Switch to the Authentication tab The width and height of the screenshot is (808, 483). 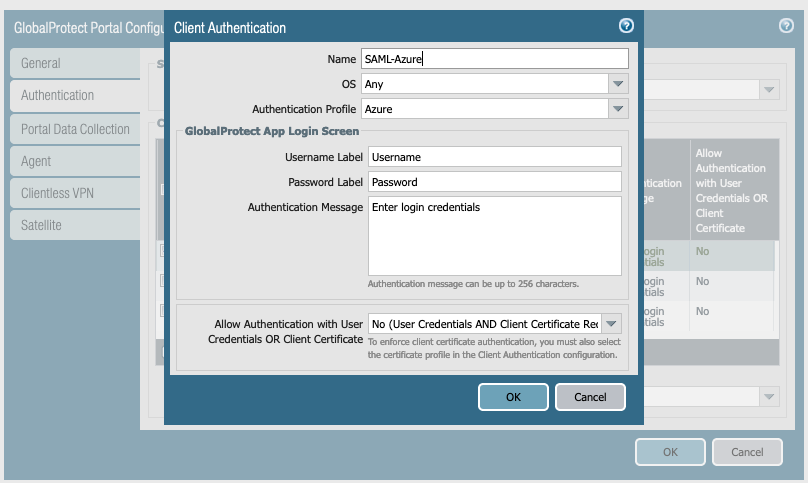pos(75,95)
